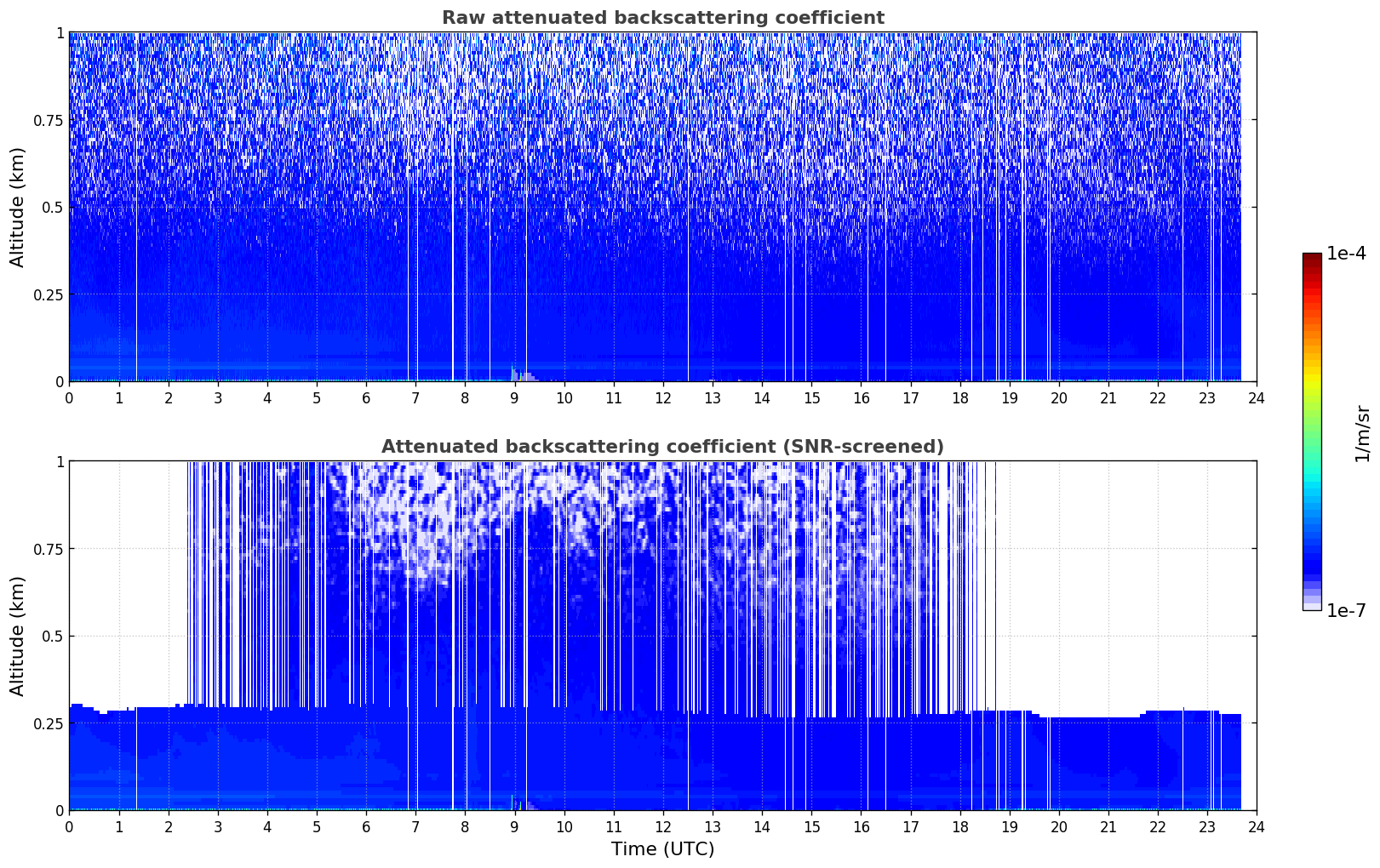Click the "Raw attenuated backscattering coefficient" plot title
This screenshot has height=868, width=1380.
tap(662, 18)
